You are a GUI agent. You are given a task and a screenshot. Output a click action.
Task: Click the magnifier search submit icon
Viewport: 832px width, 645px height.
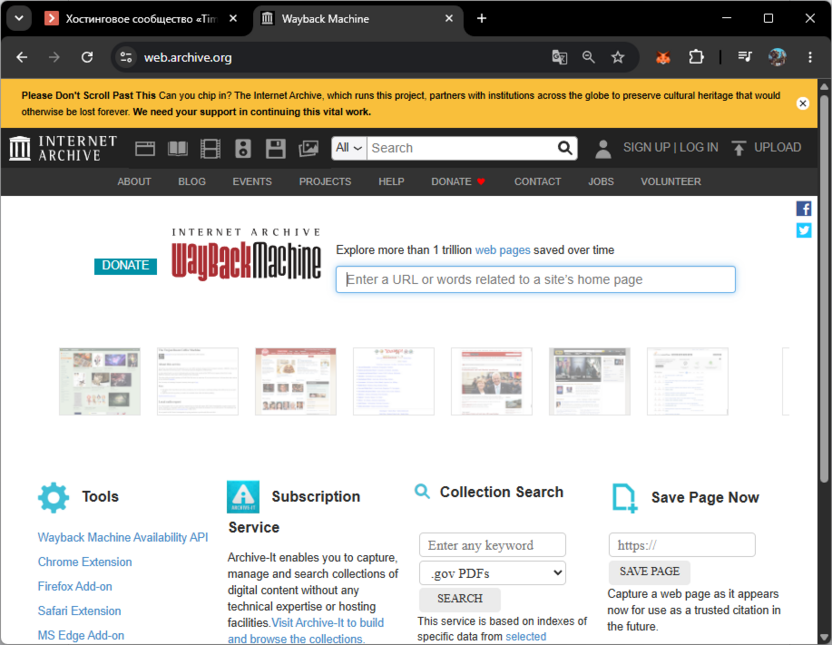565,148
